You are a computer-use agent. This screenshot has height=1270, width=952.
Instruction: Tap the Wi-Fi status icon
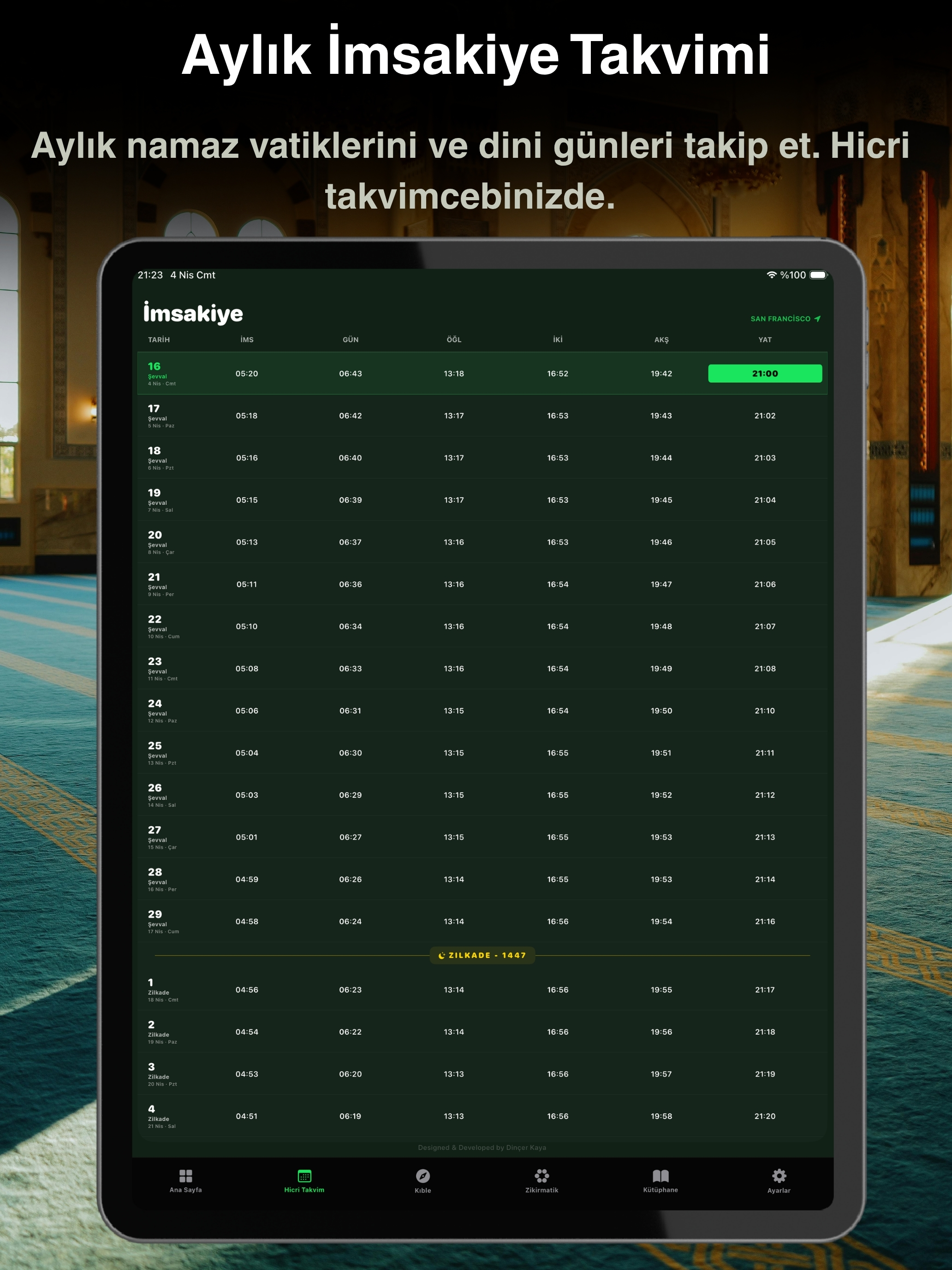point(772,275)
